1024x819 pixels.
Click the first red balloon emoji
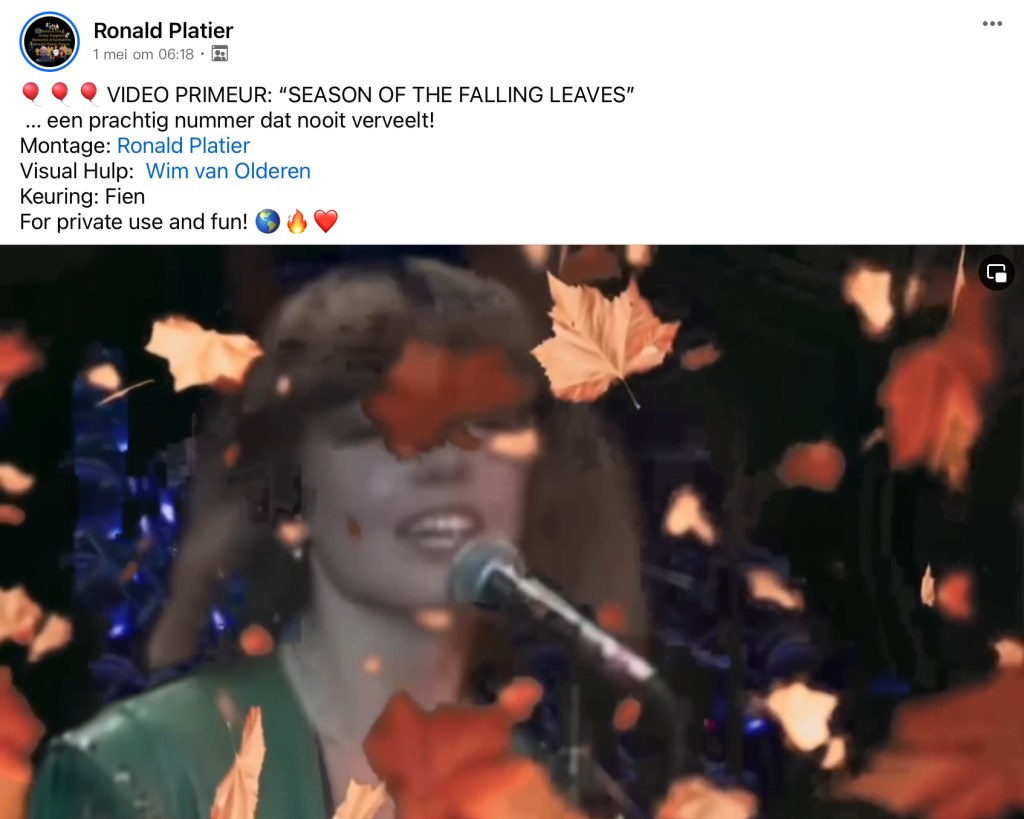31,95
